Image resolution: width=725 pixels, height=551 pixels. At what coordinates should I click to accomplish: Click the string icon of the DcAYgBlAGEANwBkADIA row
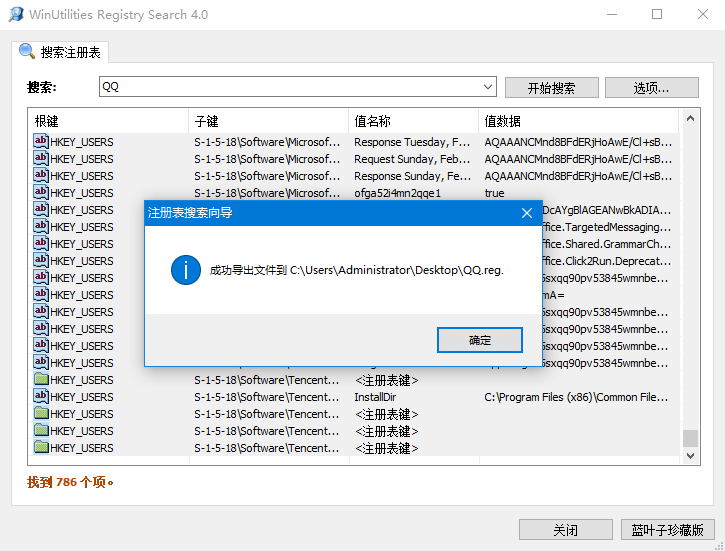pos(41,209)
